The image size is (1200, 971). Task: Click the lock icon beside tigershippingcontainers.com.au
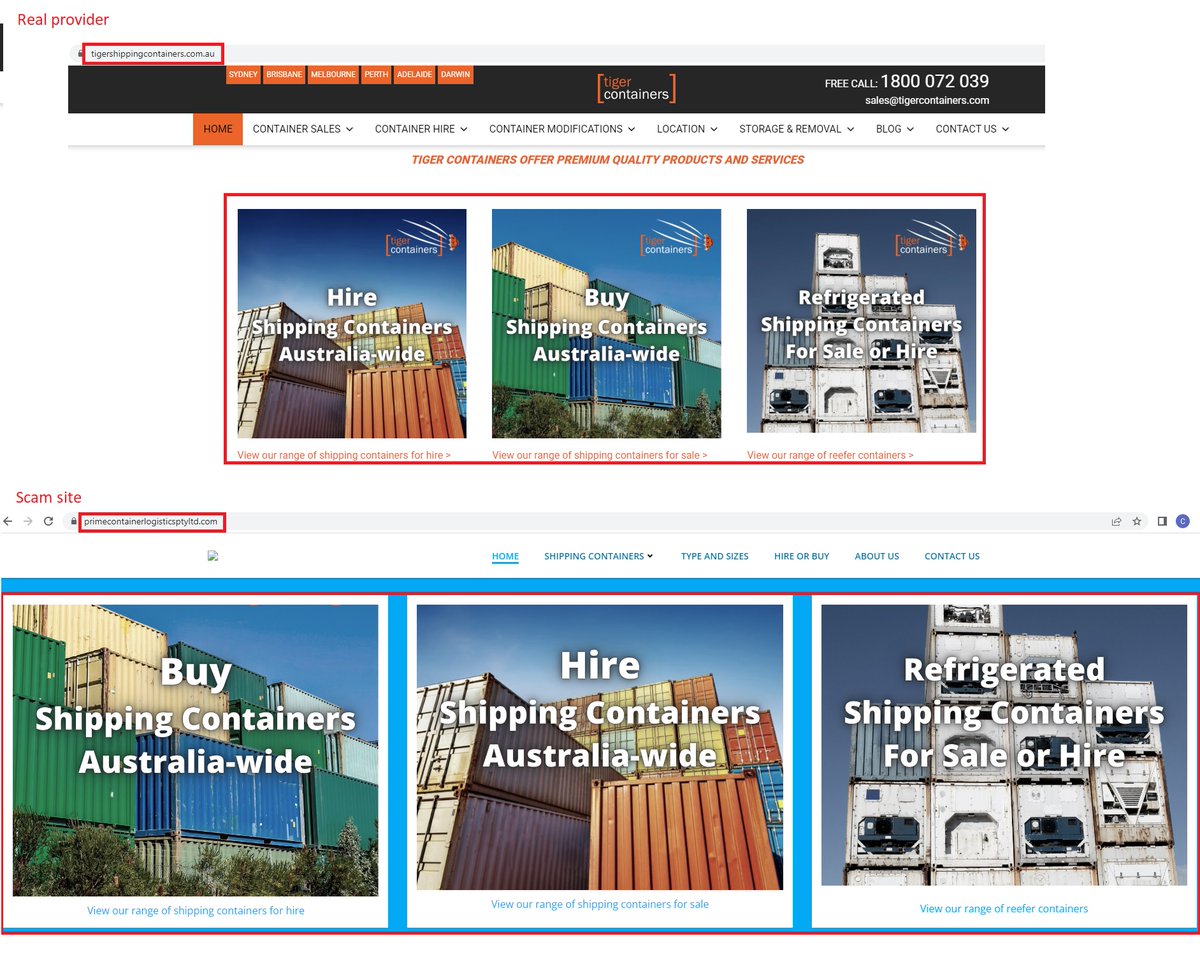tap(78, 53)
